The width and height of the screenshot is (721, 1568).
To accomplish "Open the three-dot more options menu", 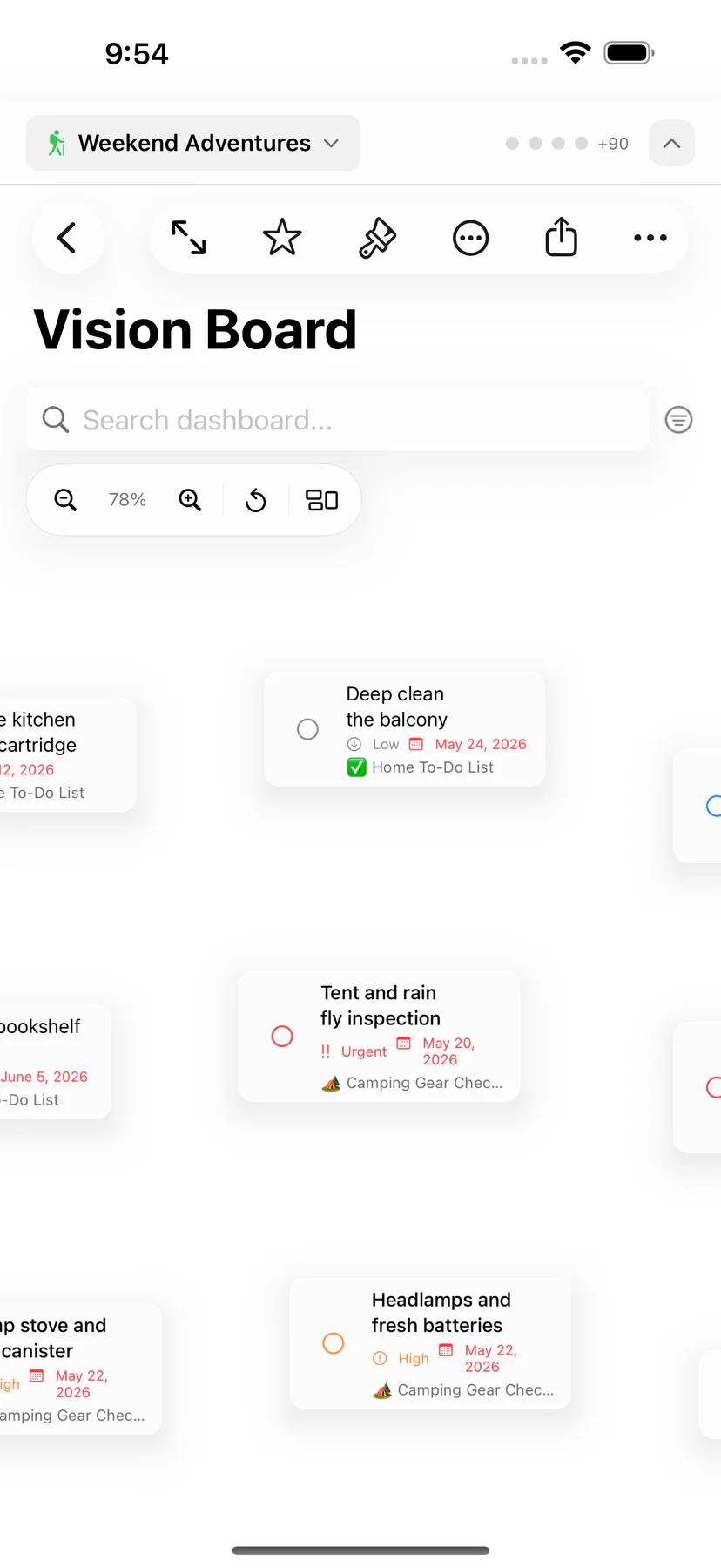I will (650, 238).
